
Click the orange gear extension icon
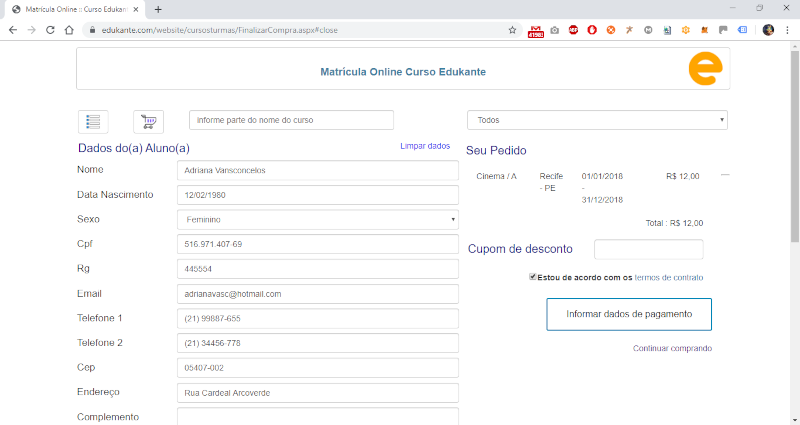click(686, 30)
